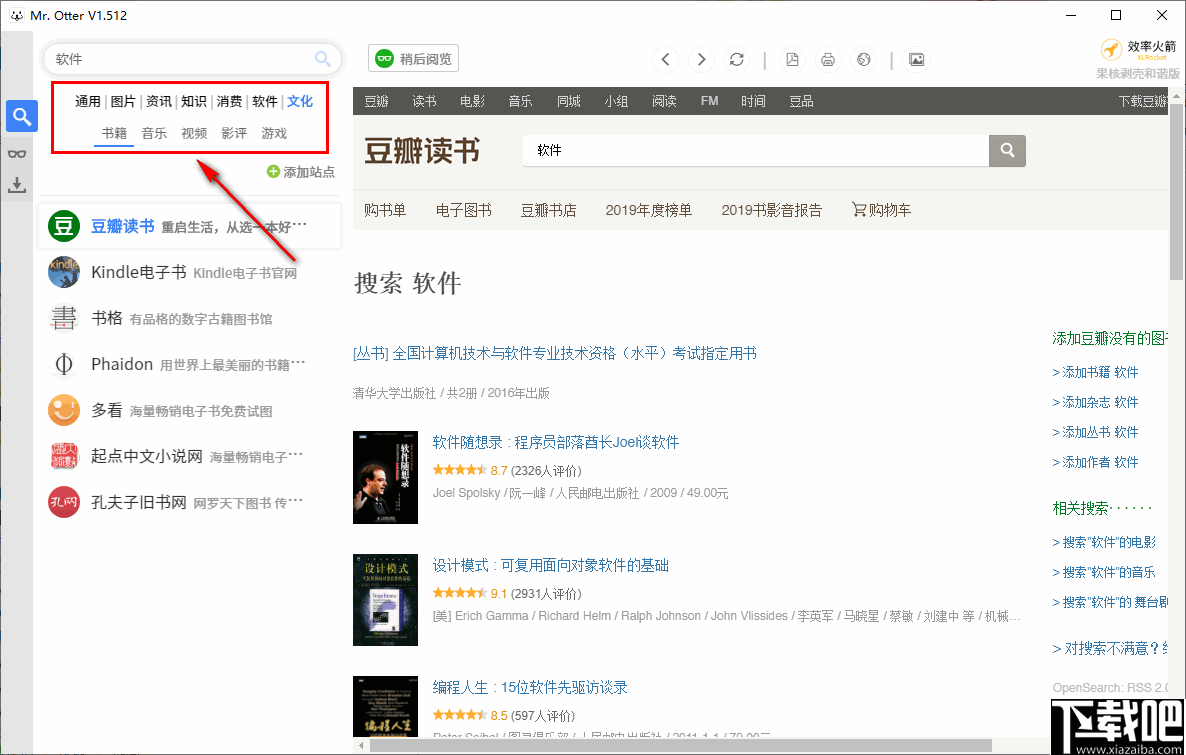
Task: Open 电影 in the Douban top nav
Action: [x=472, y=101]
